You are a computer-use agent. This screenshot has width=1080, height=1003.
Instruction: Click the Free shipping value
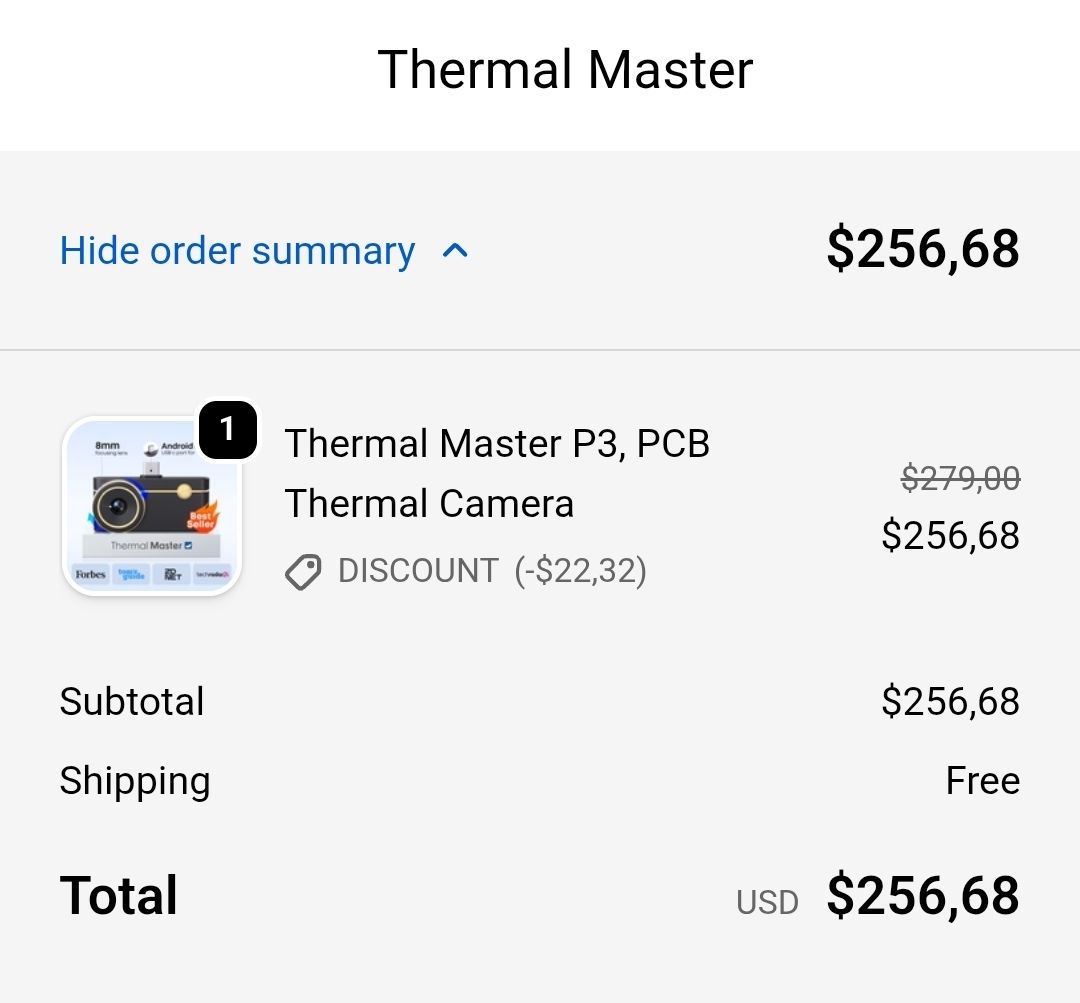982,781
